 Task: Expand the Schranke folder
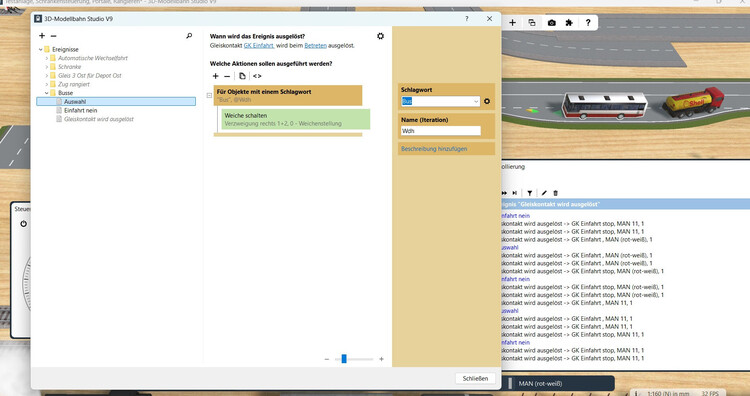click(46, 67)
